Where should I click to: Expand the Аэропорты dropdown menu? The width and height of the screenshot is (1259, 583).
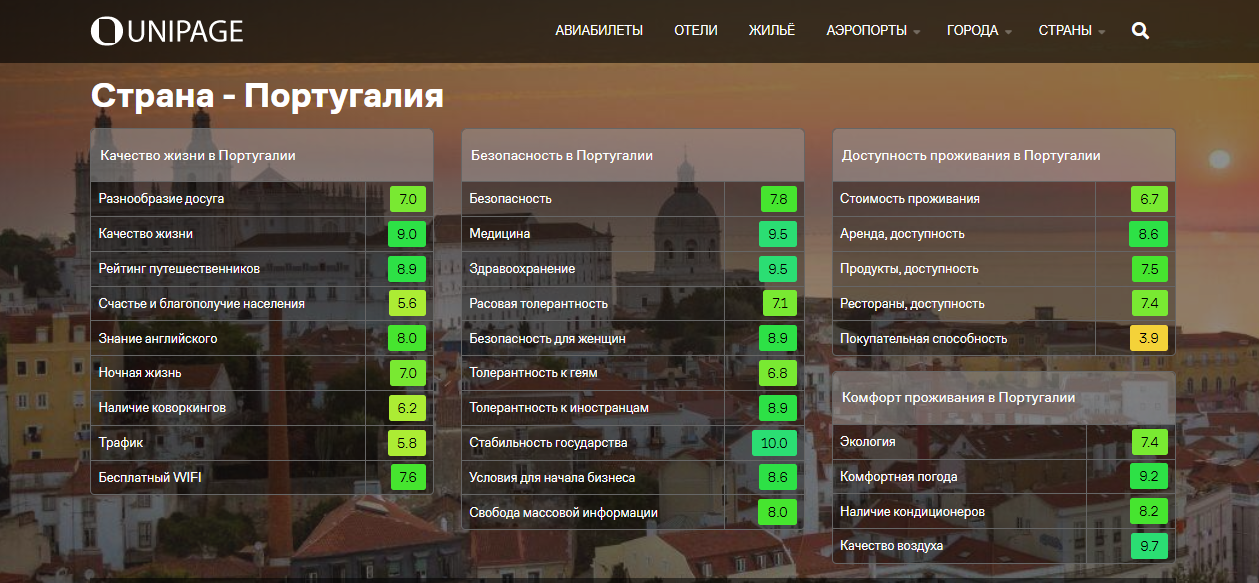[872, 31]
